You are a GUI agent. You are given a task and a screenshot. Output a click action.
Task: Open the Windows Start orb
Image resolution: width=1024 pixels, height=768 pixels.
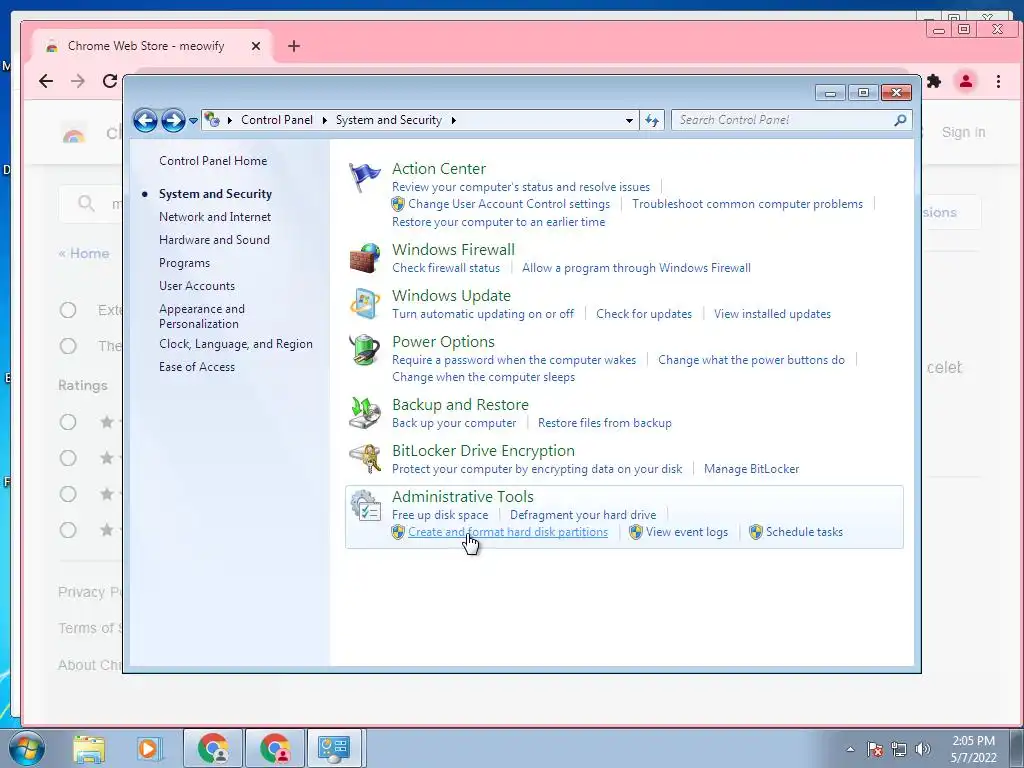click(27, 748)
